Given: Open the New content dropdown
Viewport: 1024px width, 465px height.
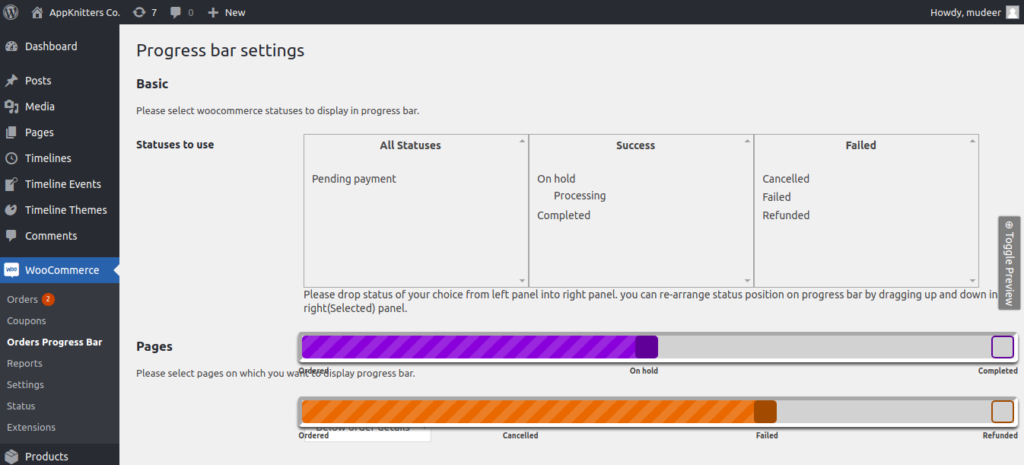Looking at the screenshot, I should pos(226,12).
